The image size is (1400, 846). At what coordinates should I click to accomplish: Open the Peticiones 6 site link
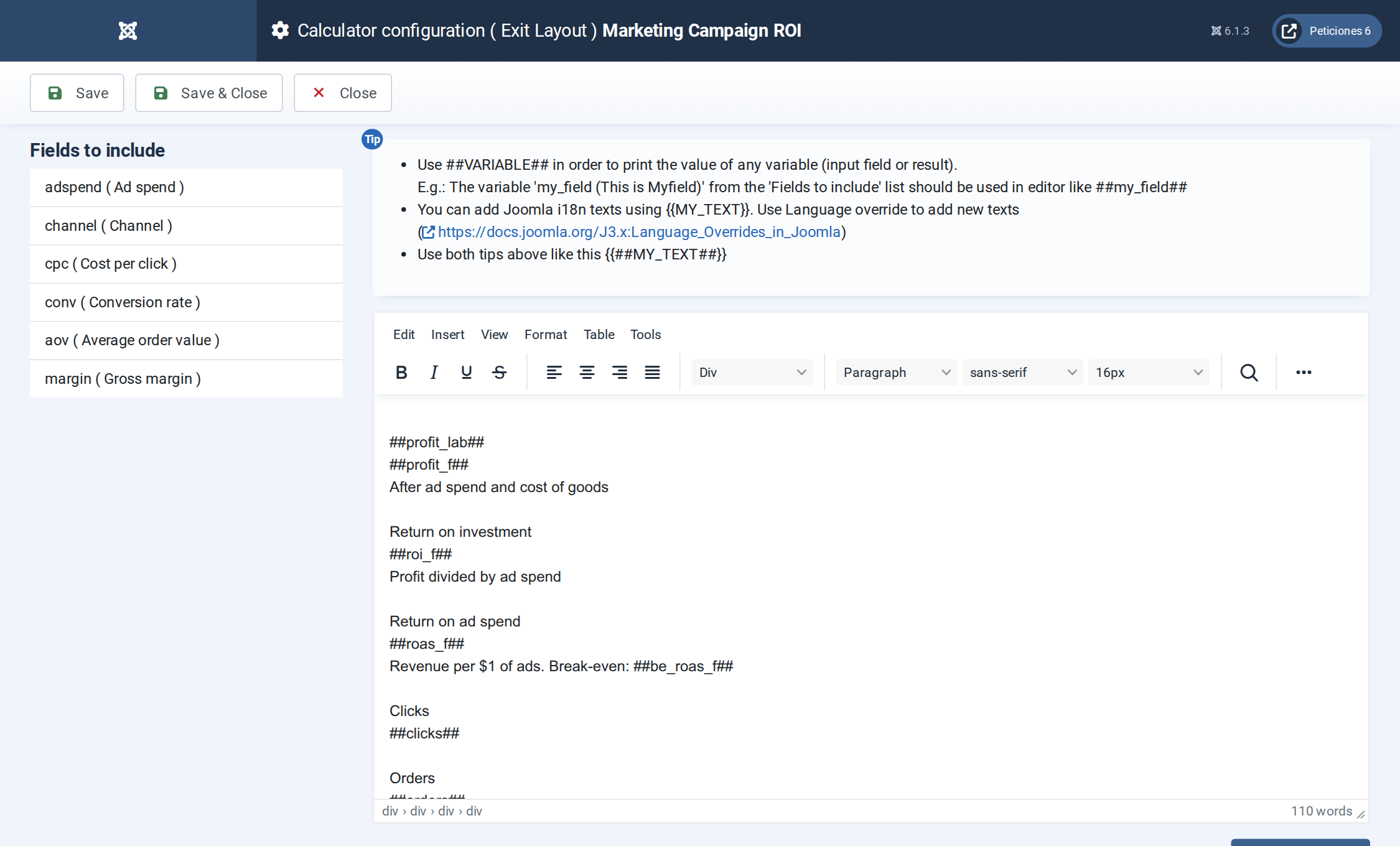tap(1327, 30)
